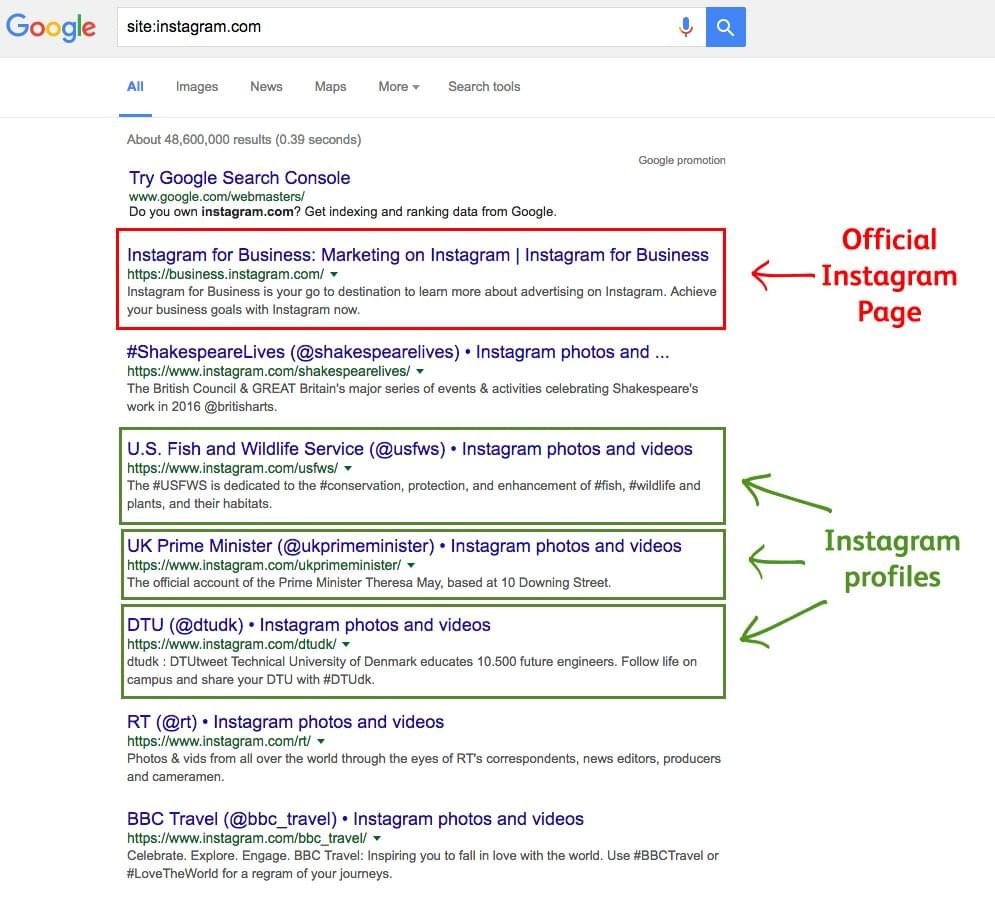Expand arrow beside bbc_travel URL
Screen dimensions: 995x901
pos(377,838)
